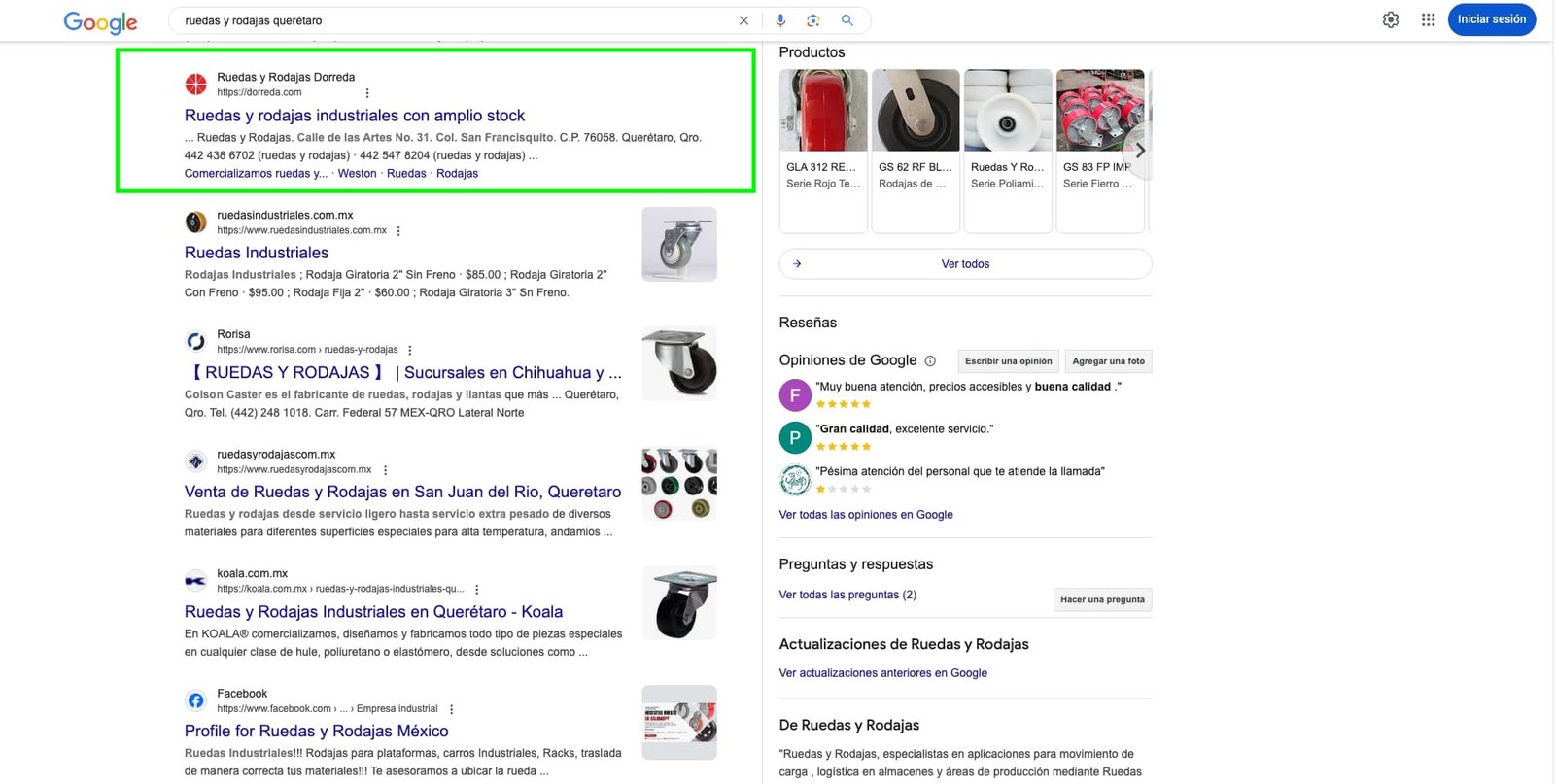Open the Weston sitelink
1555x784 pixels.
(357, 174)
